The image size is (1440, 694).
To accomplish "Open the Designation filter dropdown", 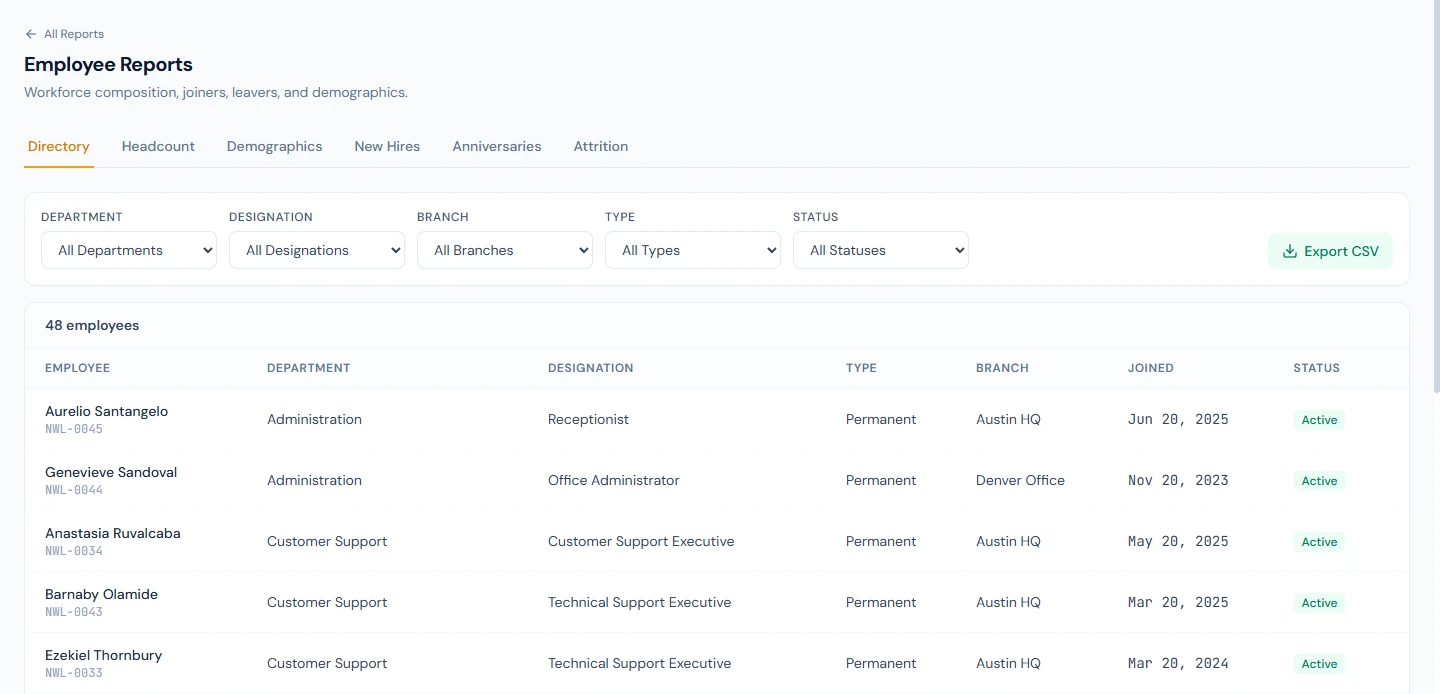I will coord(317,250).
